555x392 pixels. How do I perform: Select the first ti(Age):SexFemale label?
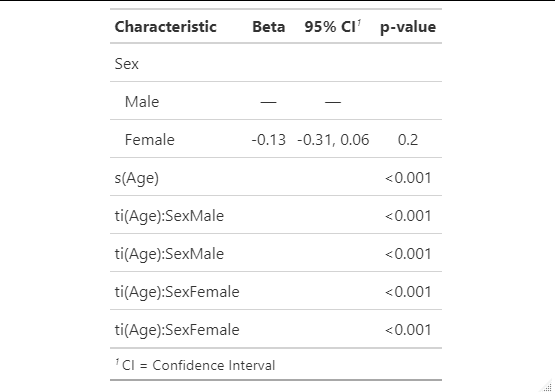click(x=177, y=292)
